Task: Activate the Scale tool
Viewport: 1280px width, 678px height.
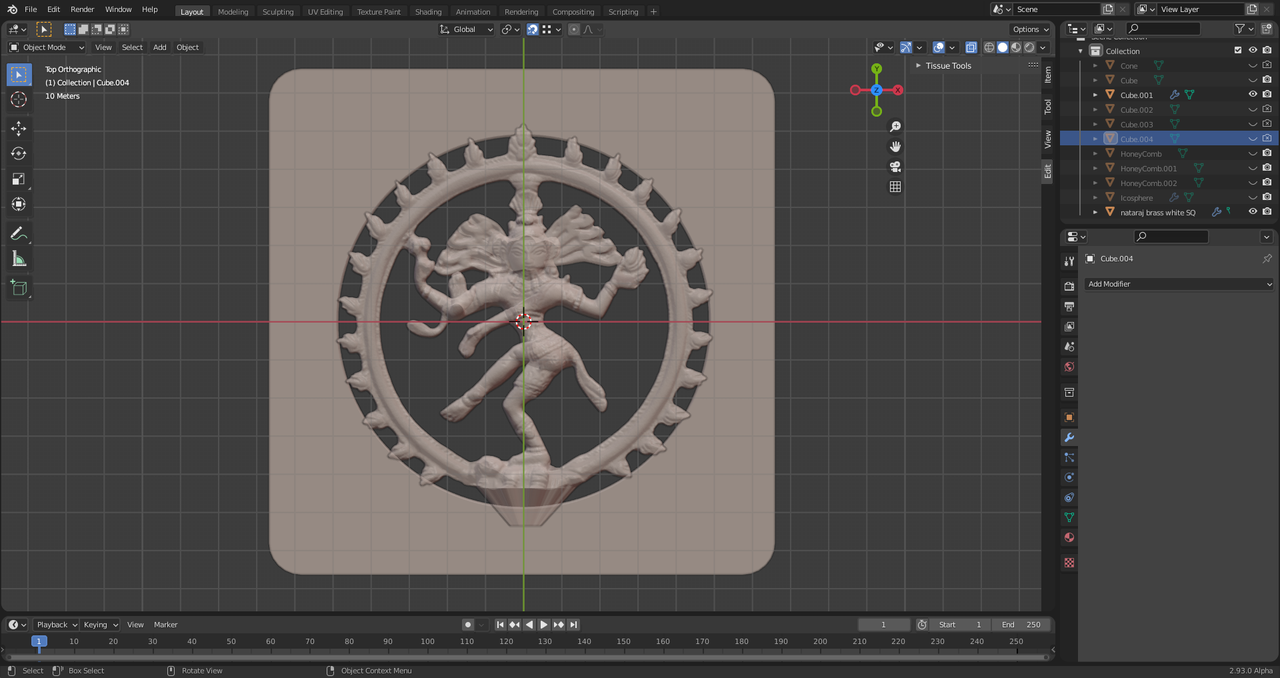Action: pyautogui.click(x=19, y=179)
